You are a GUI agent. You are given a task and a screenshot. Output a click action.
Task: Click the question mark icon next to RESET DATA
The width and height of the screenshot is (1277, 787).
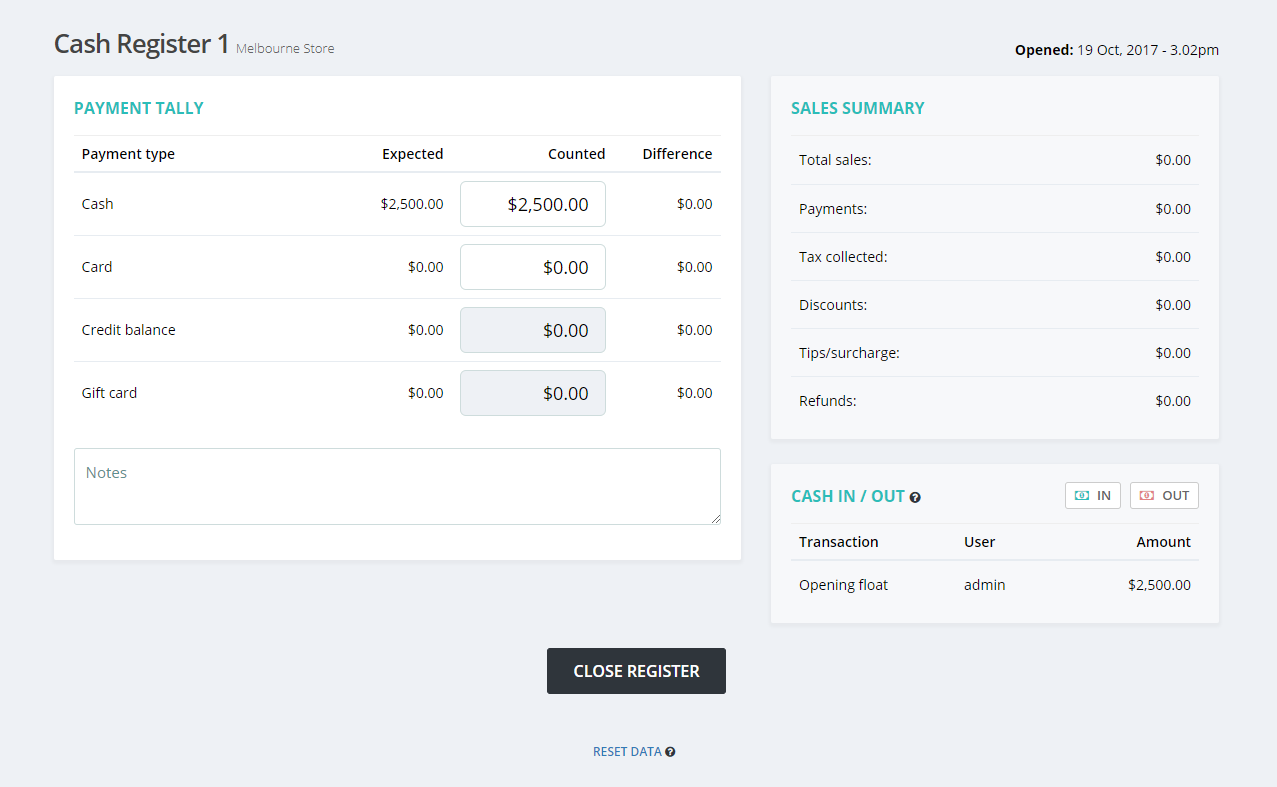pyautogui.click(x=670, y=751)
